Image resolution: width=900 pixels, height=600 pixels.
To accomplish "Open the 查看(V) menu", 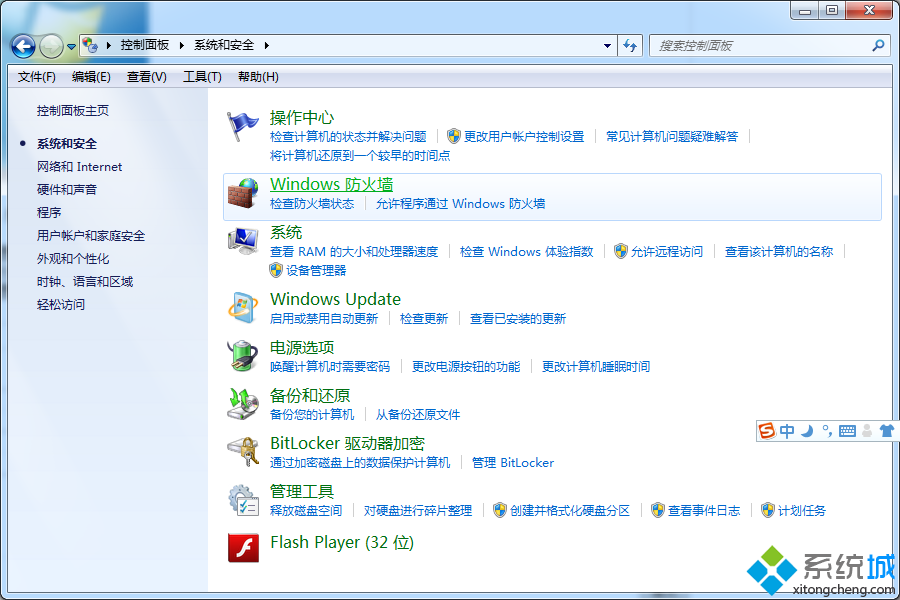I will pos(145,76).
